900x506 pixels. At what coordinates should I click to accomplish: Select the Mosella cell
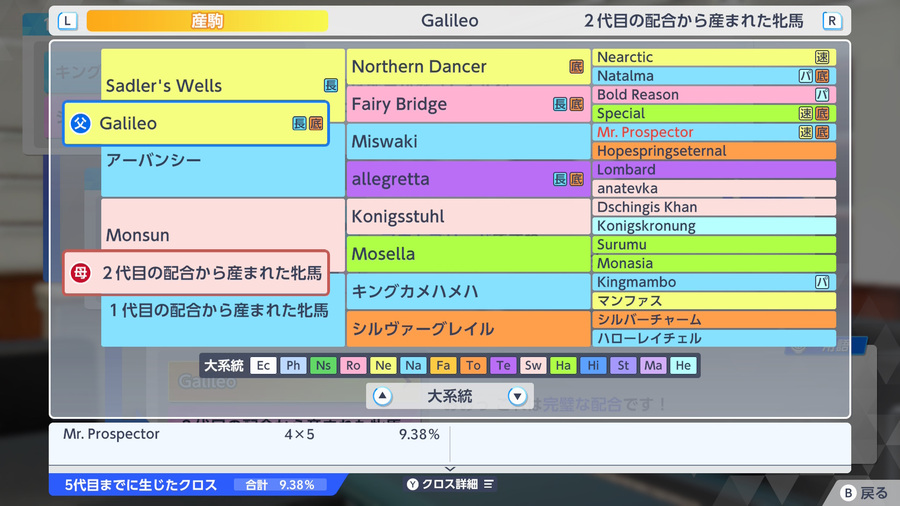(x=468, y=254)
